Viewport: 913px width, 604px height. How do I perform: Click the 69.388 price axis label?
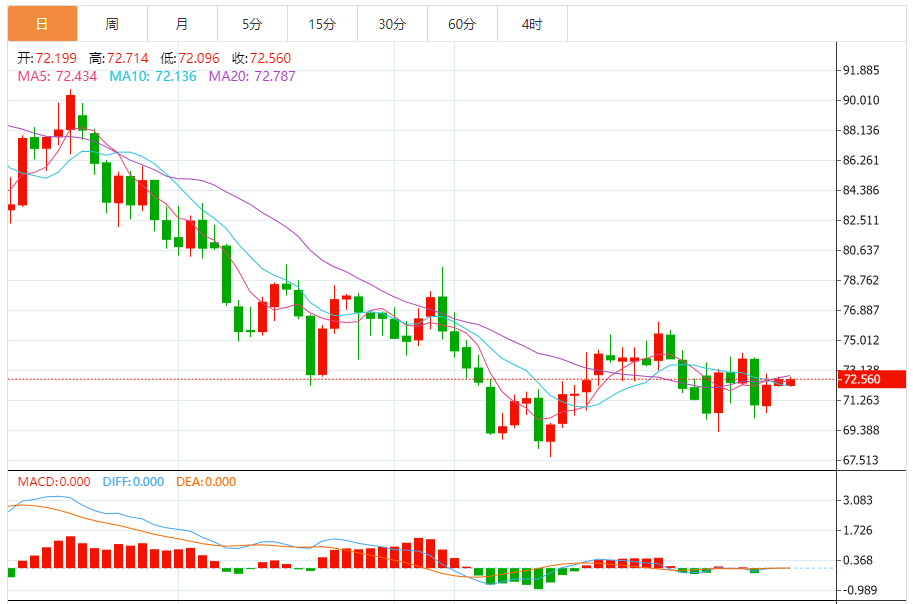pyautogui.click(x=861, y=430)
